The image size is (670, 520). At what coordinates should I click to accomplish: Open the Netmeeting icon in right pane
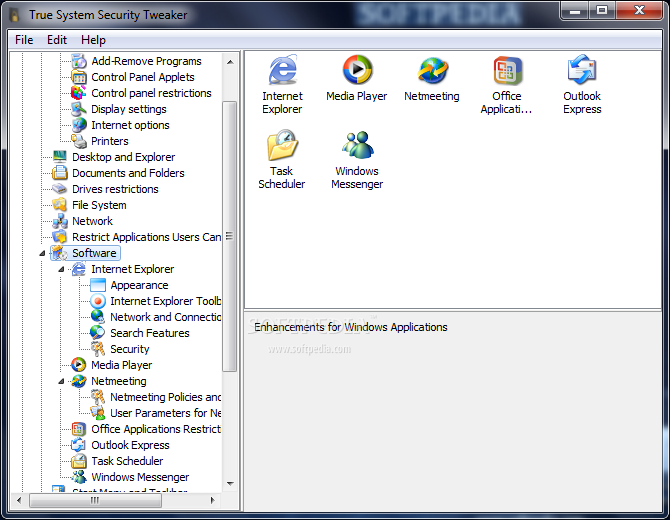[432, 71]
